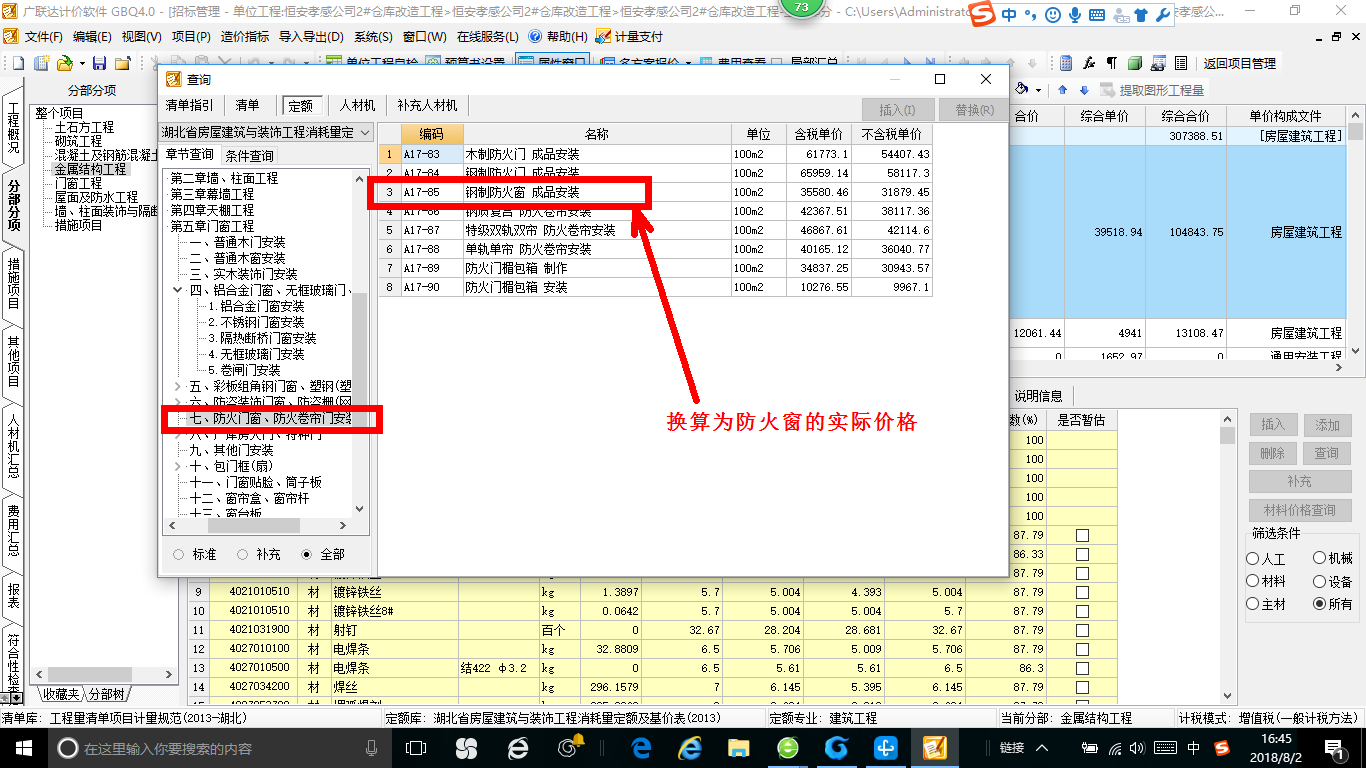The image size is (1366, 768).
Task: Open Internet Explorer from taskbar
Action: click(x=689, y=747)
